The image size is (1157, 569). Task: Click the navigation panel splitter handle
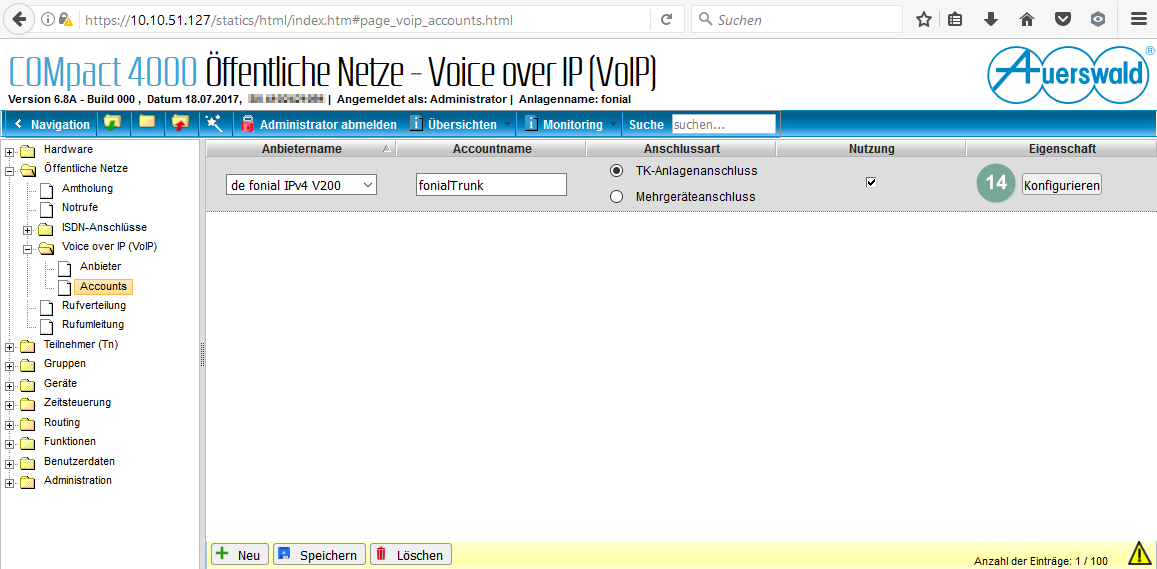[202, 355]
